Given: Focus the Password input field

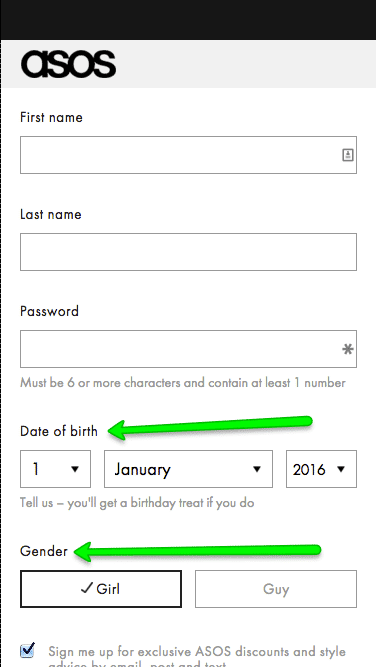Looking at the screenshot, I should pos(188,349).
